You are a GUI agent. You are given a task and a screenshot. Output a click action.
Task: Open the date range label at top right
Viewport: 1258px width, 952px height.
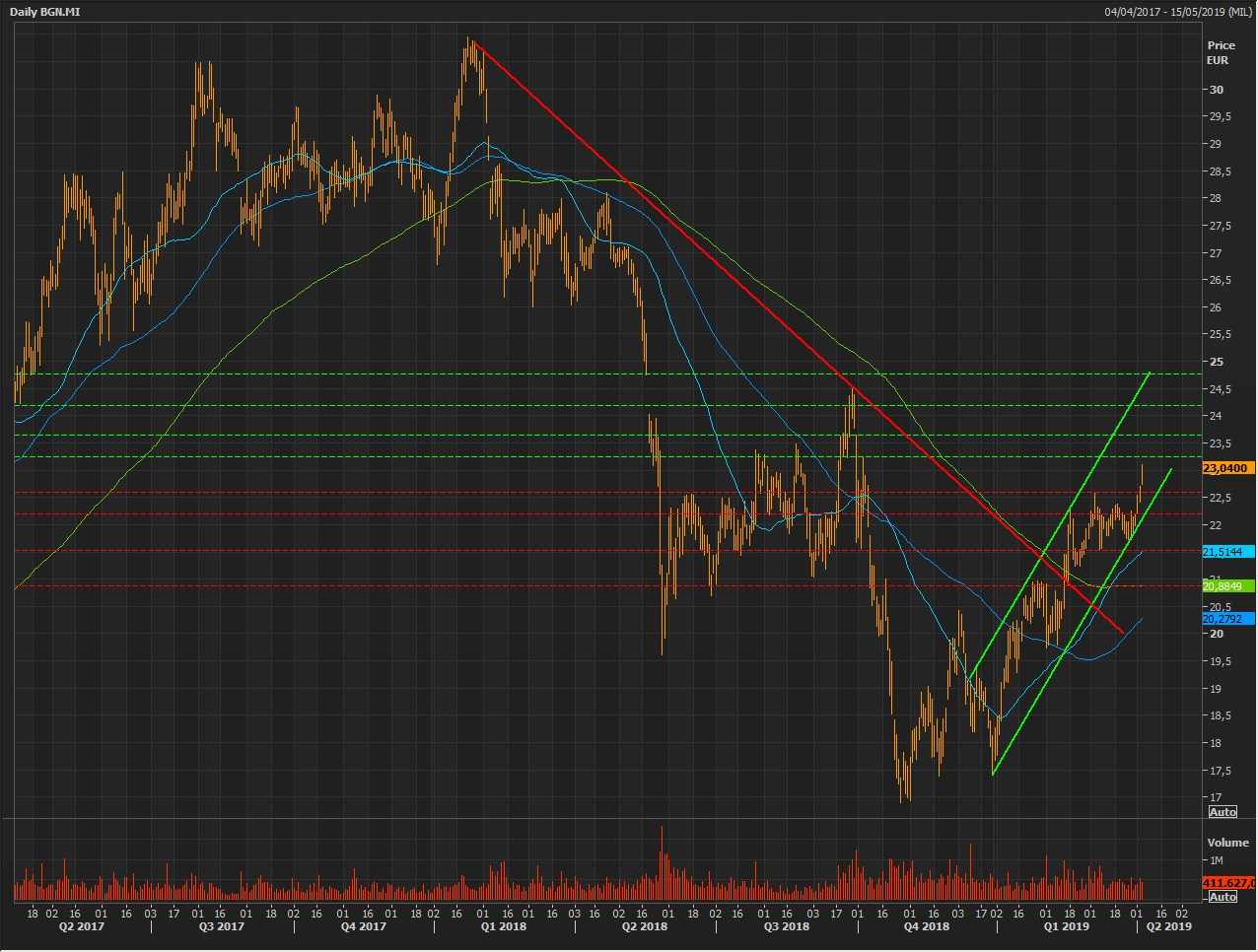point(1178,12)
